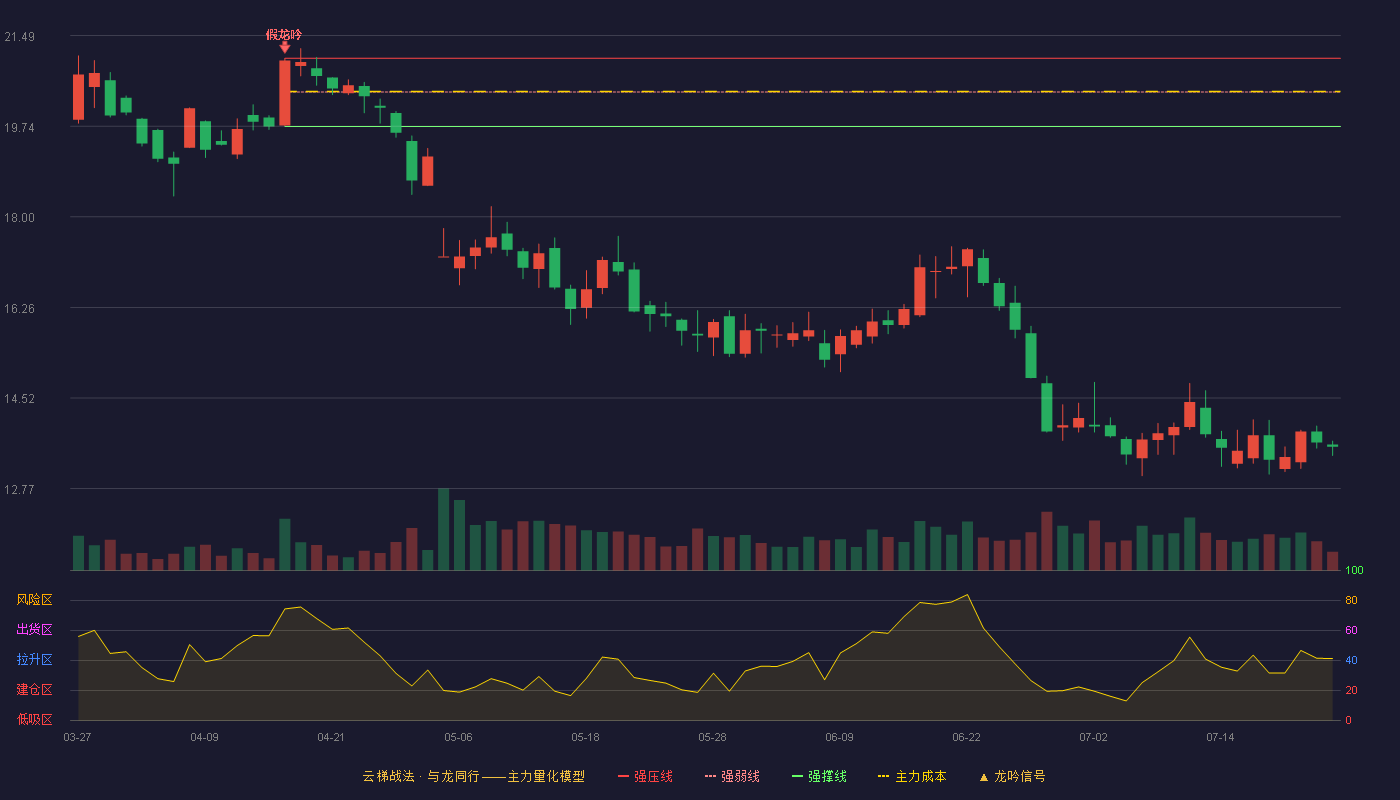Select the 拉升区 zone label
The image size is (1400, 800).
[34, 660]
